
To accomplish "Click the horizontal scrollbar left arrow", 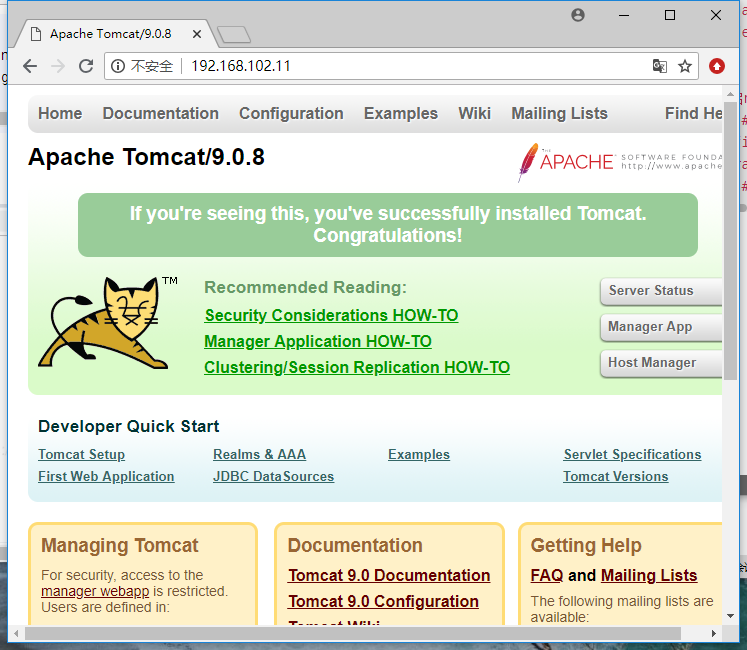I will pyautogui.click(x=16, y=633).
